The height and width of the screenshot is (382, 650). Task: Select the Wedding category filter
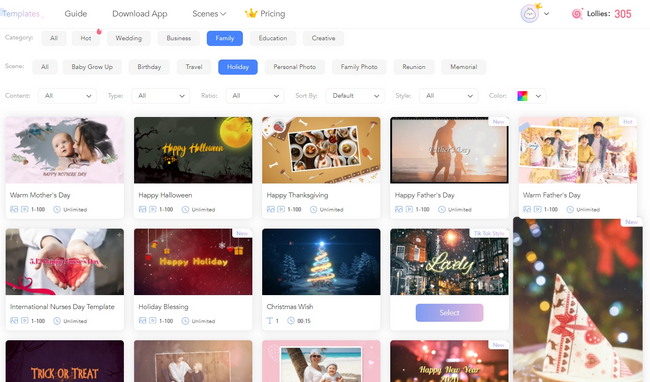point(129,38)
